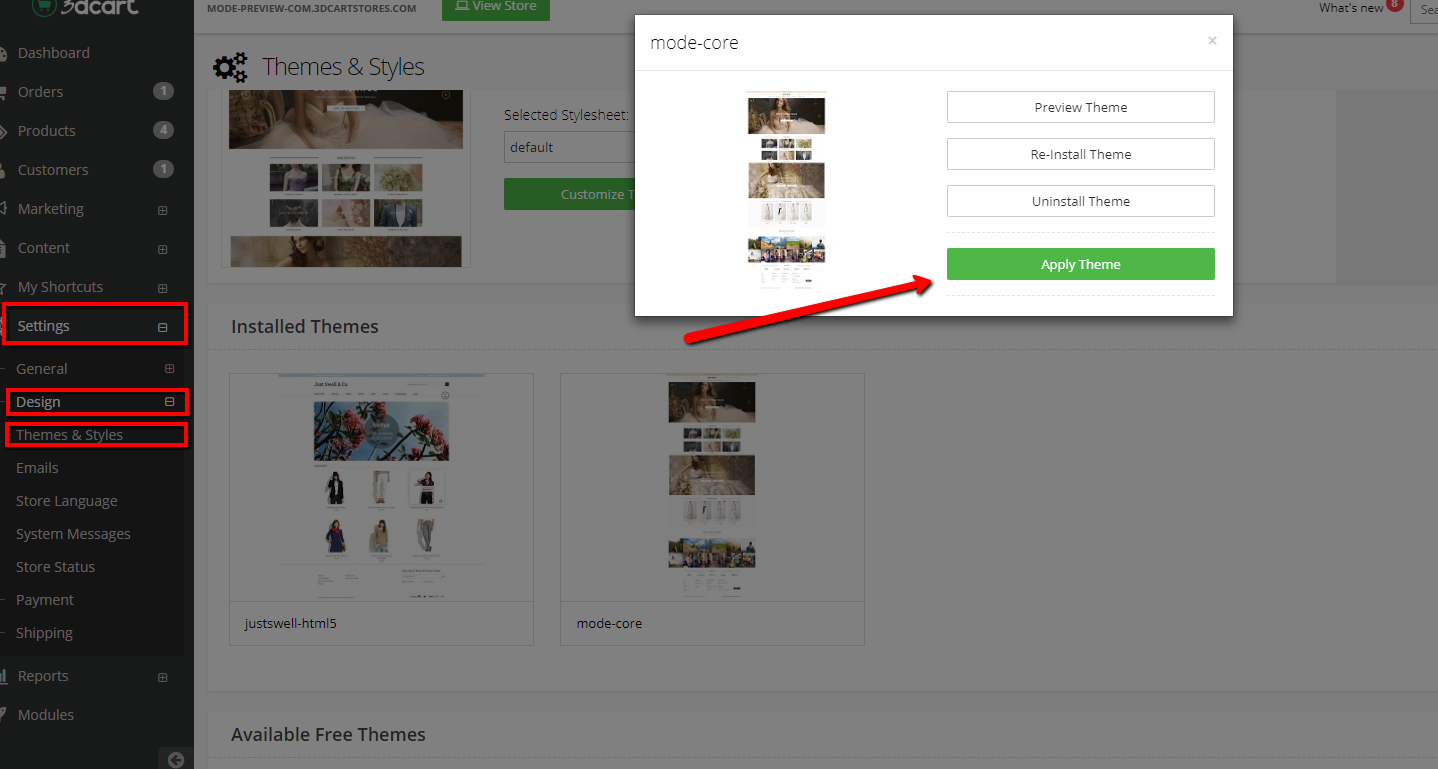Expand the Reports menu
The height and width of the screenshot is (769, 1438).
[163, 677]
